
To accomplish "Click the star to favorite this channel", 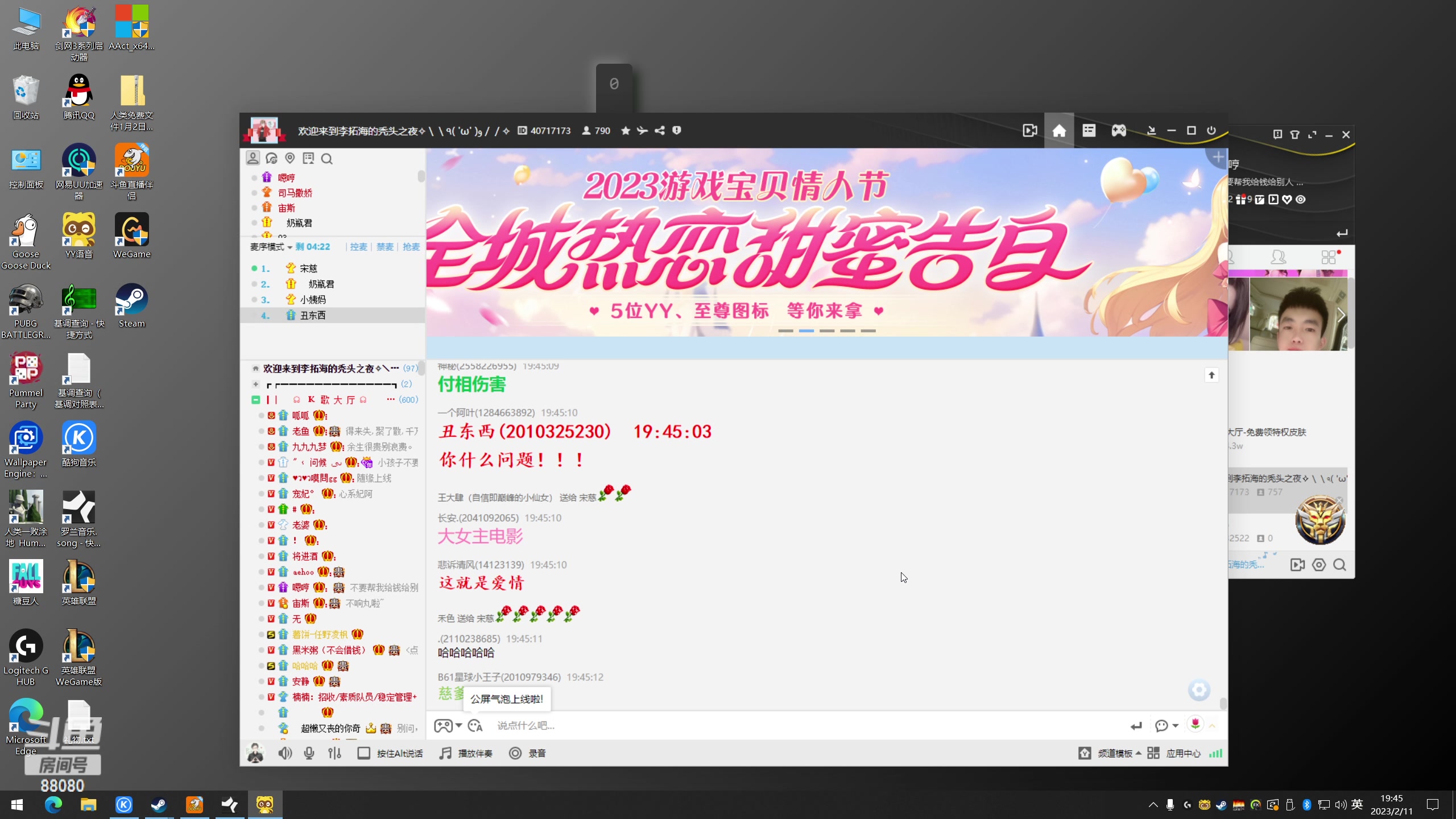I will [x=625, y=130].
